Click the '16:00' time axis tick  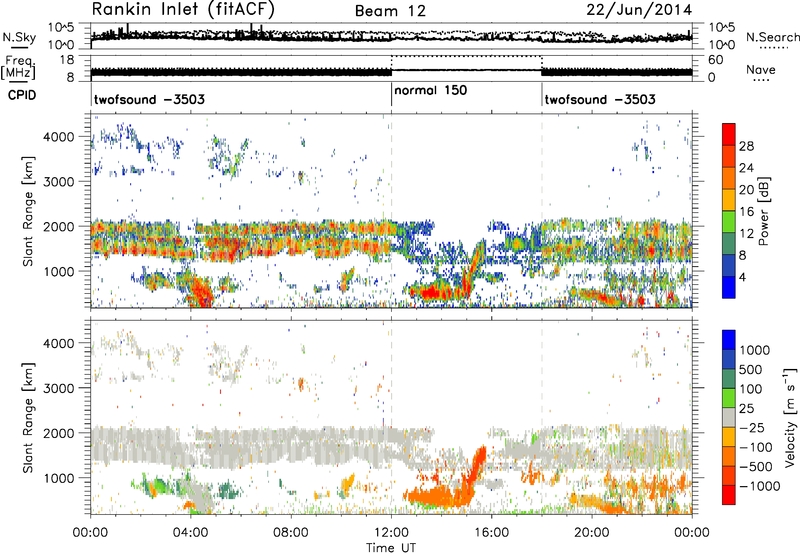[491, 533]
